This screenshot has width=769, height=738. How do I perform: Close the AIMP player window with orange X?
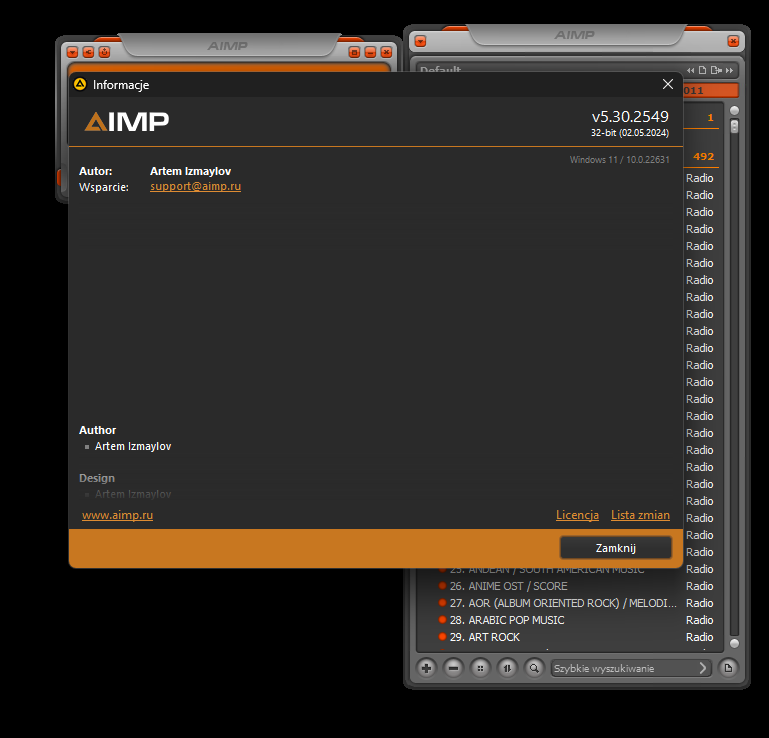tap(386, 52)
